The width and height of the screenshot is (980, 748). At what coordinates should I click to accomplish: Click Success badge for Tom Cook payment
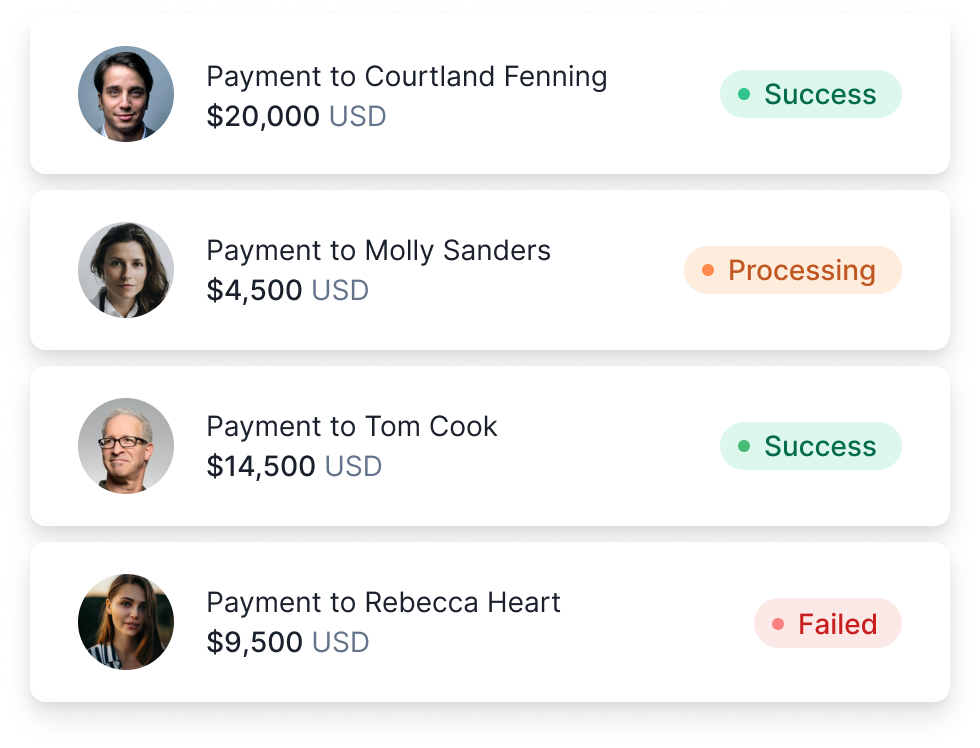[811, 446]
